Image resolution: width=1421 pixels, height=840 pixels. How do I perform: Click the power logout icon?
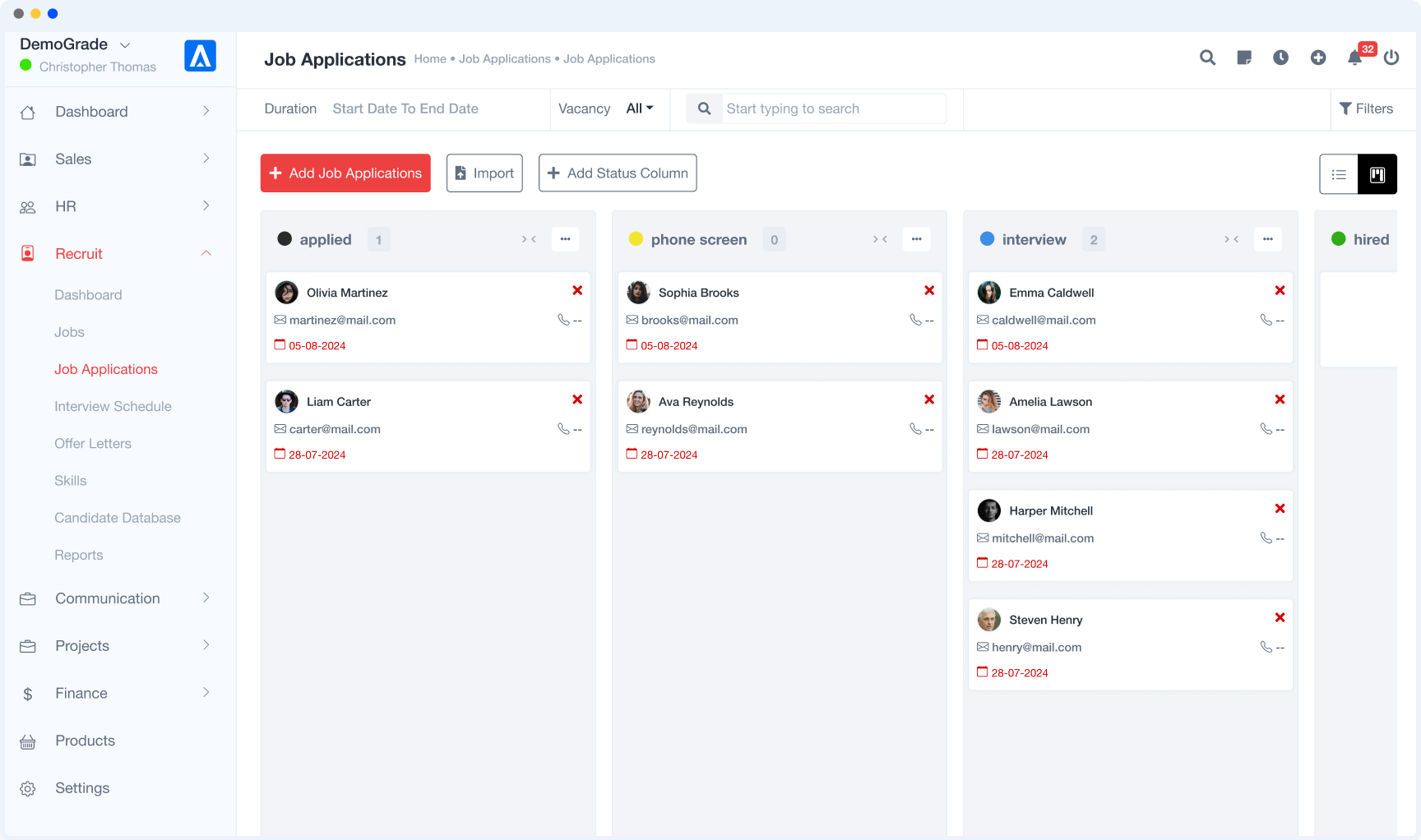tap(1391, 58)
